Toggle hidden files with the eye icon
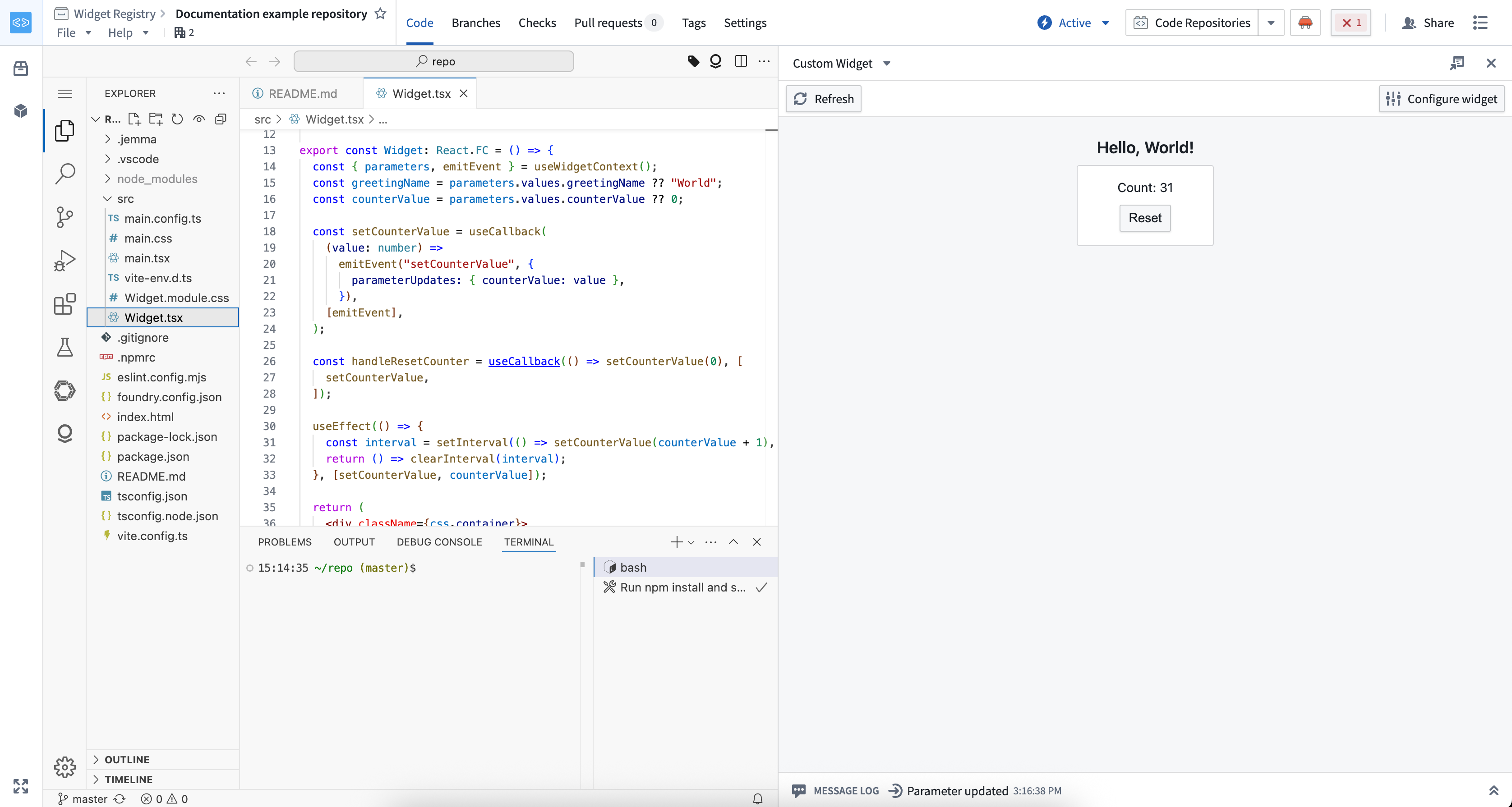Image resolution: width=1512 pixels, height=807 pixels. (x=199, y=119)
